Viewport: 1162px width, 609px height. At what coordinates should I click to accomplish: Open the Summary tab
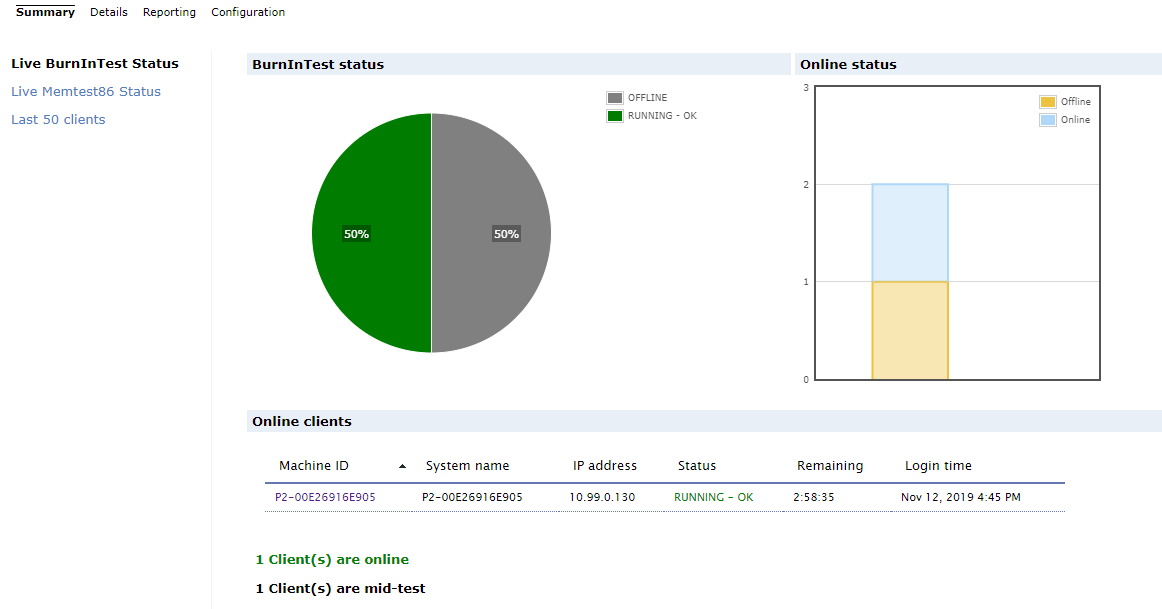point(45,12)
